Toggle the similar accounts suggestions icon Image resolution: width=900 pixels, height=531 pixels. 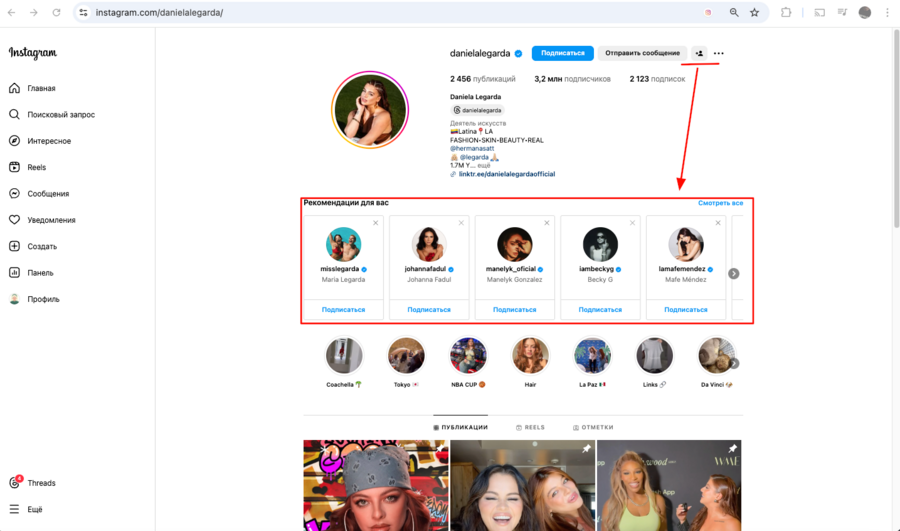click(x=699, y=53)
